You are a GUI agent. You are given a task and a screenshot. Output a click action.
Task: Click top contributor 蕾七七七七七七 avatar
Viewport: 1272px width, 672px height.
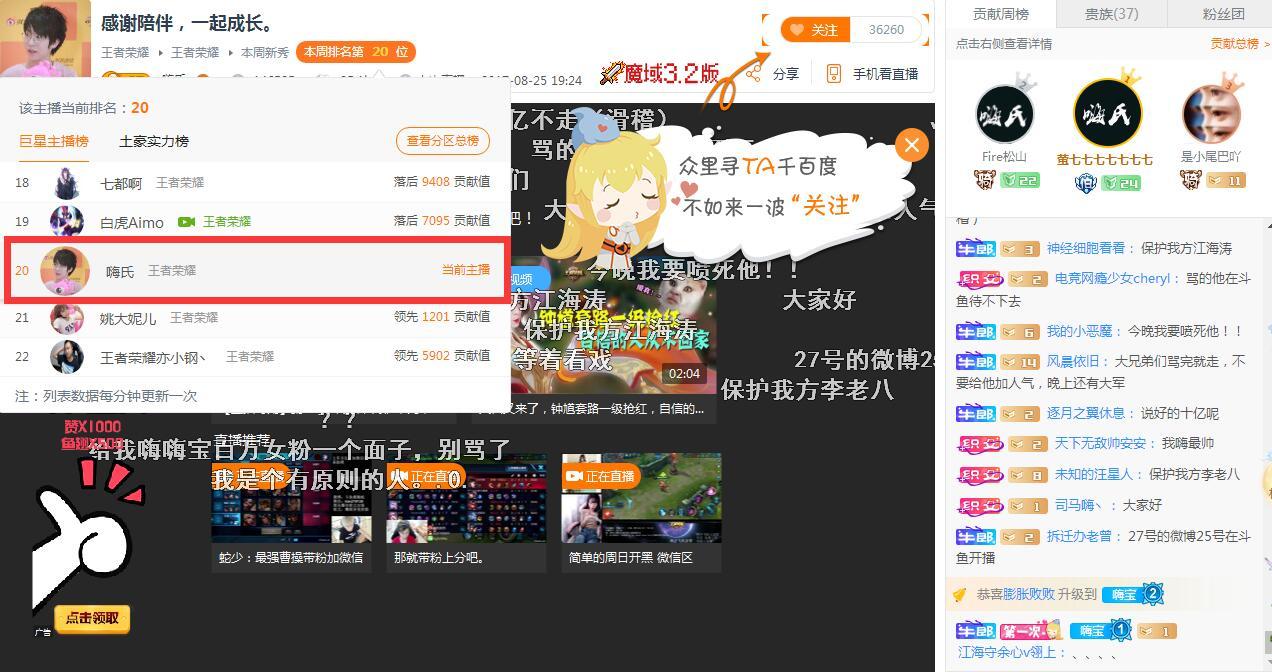(1107, 113)
